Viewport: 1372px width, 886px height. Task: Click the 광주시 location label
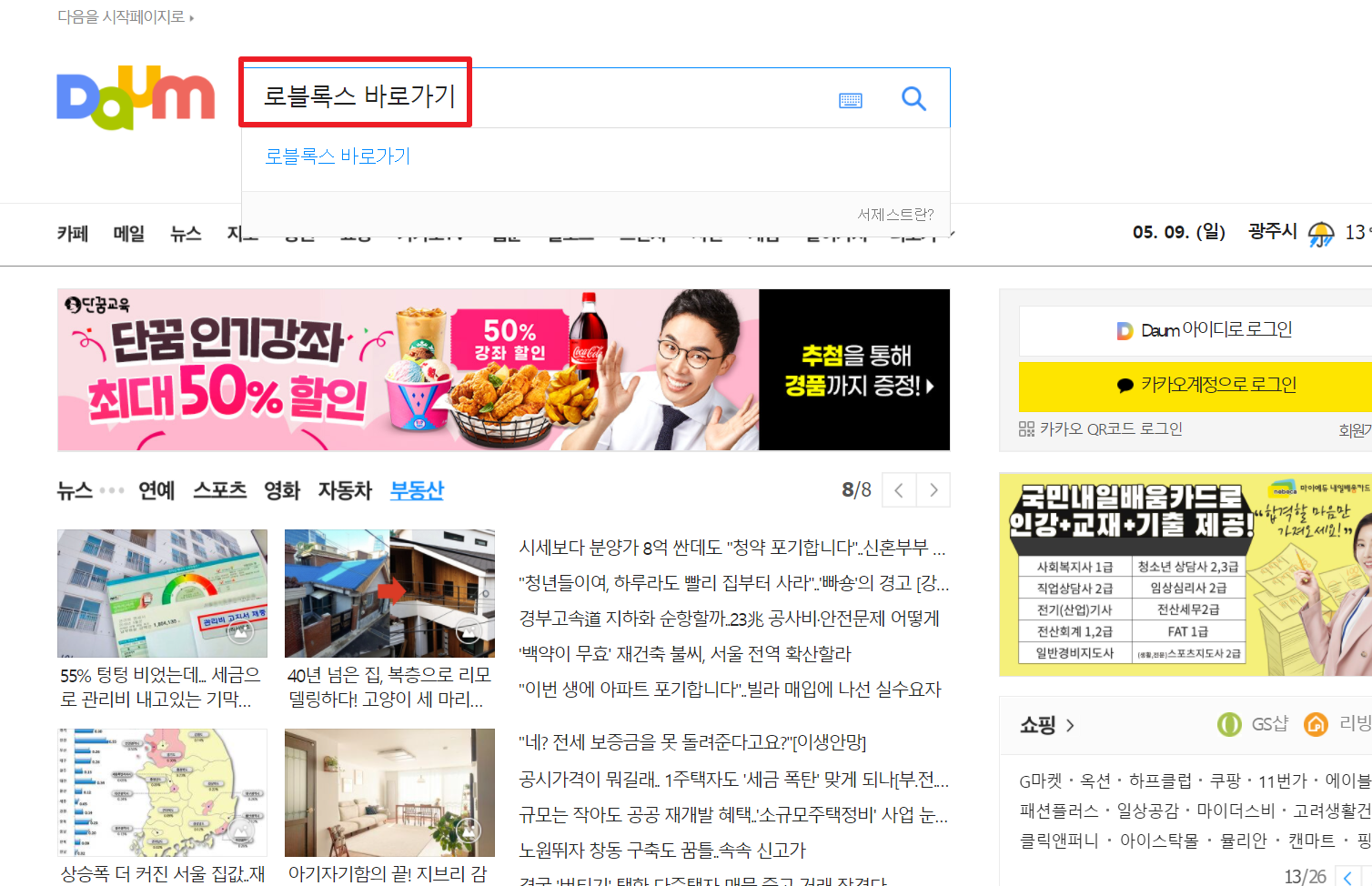(x=1273, y=232)
